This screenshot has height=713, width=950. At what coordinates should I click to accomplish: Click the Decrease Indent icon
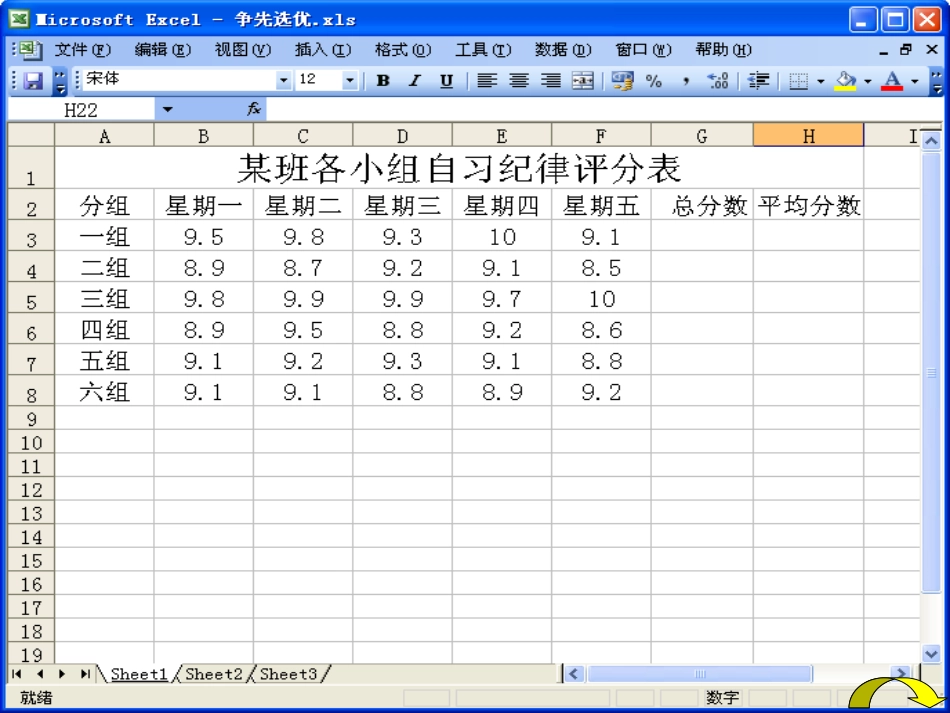coord(758,81)
